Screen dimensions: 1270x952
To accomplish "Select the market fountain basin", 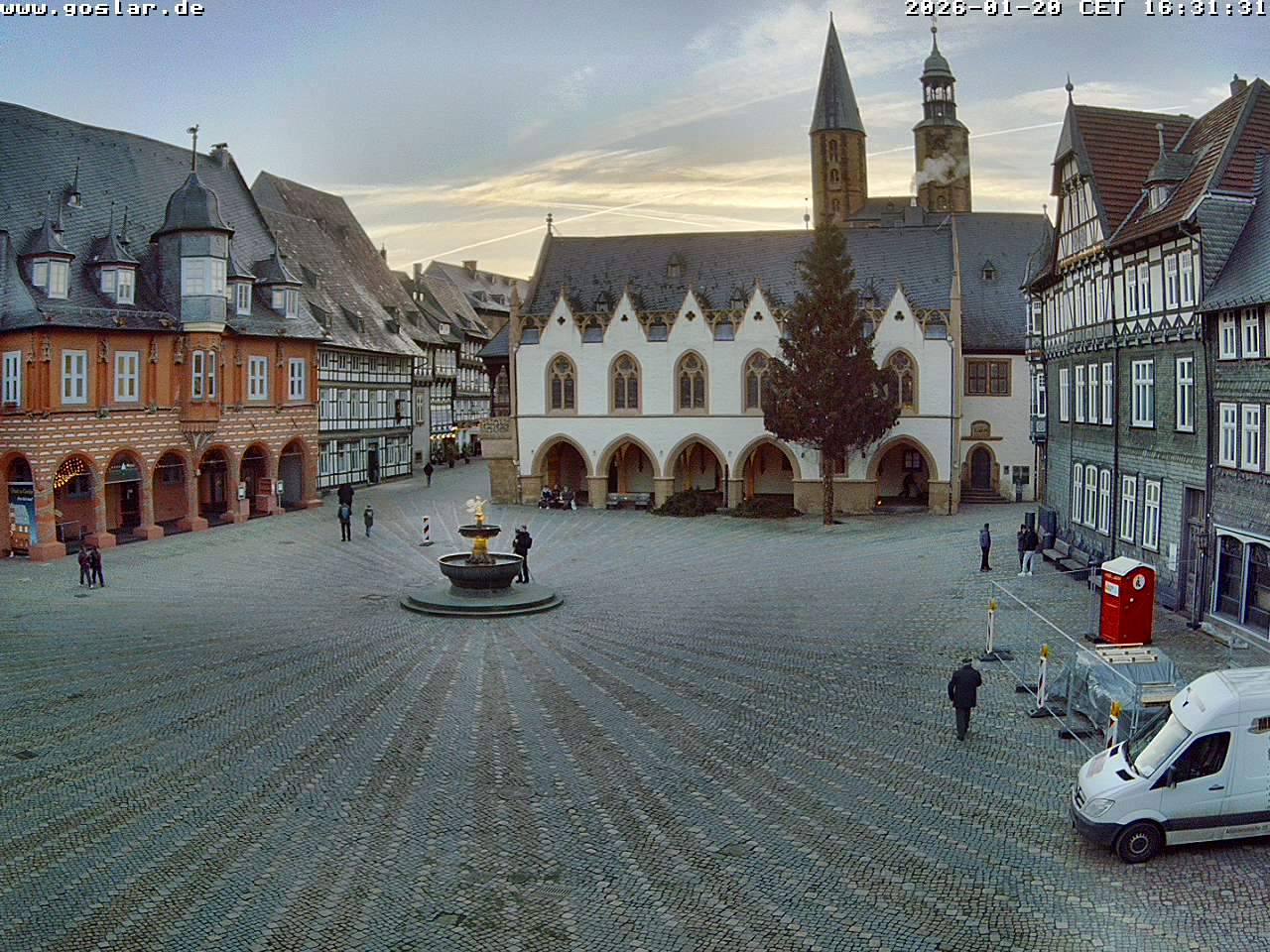I will [480, 570].
